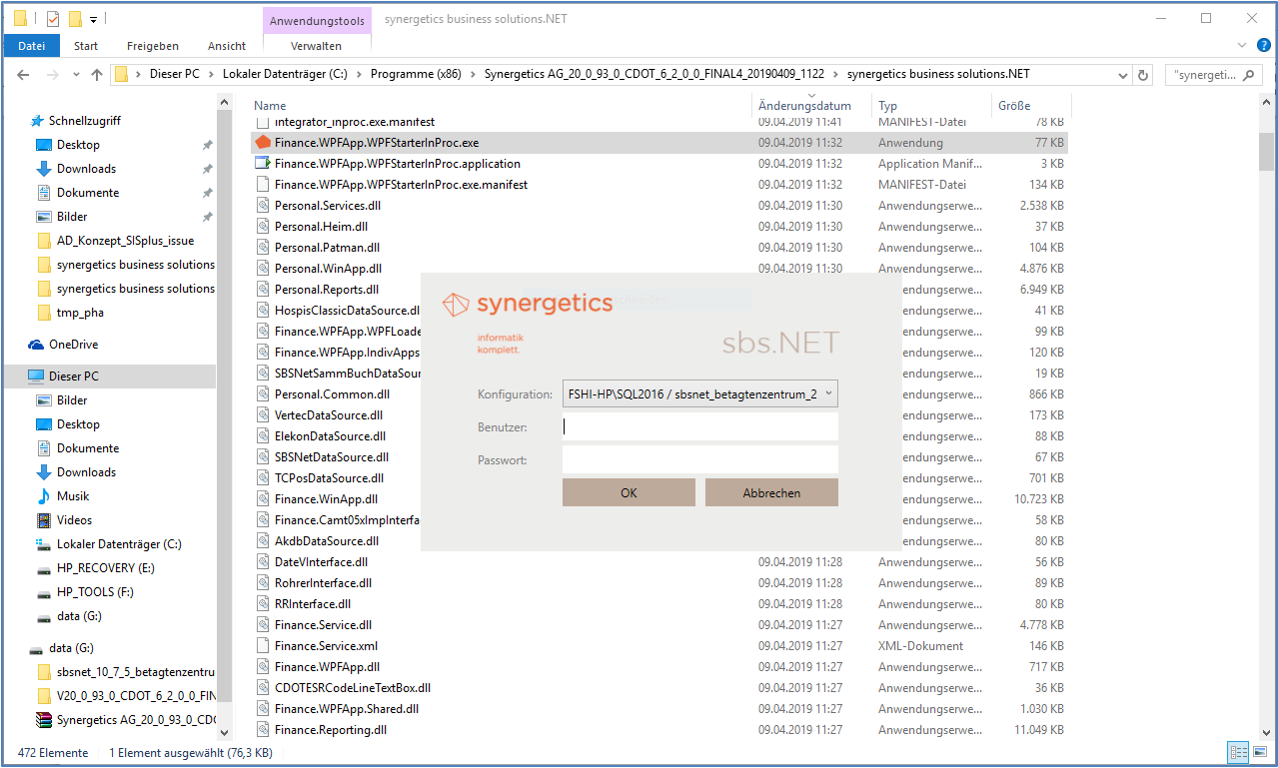Click the Finance.Service.xml document icon
This screenshot has width=1278, height=768.
tap(263, 646)
